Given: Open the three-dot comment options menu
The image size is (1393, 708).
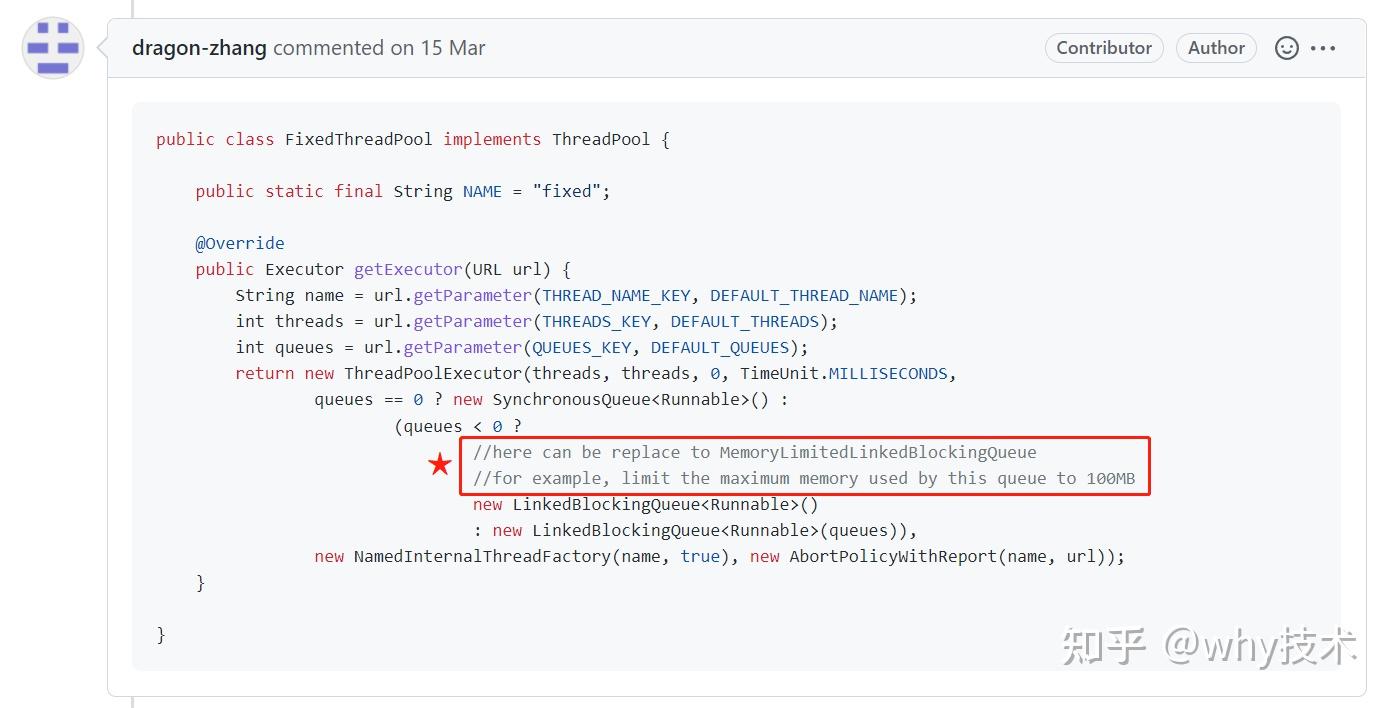Looking at the screenshot, I should 1323,48.
